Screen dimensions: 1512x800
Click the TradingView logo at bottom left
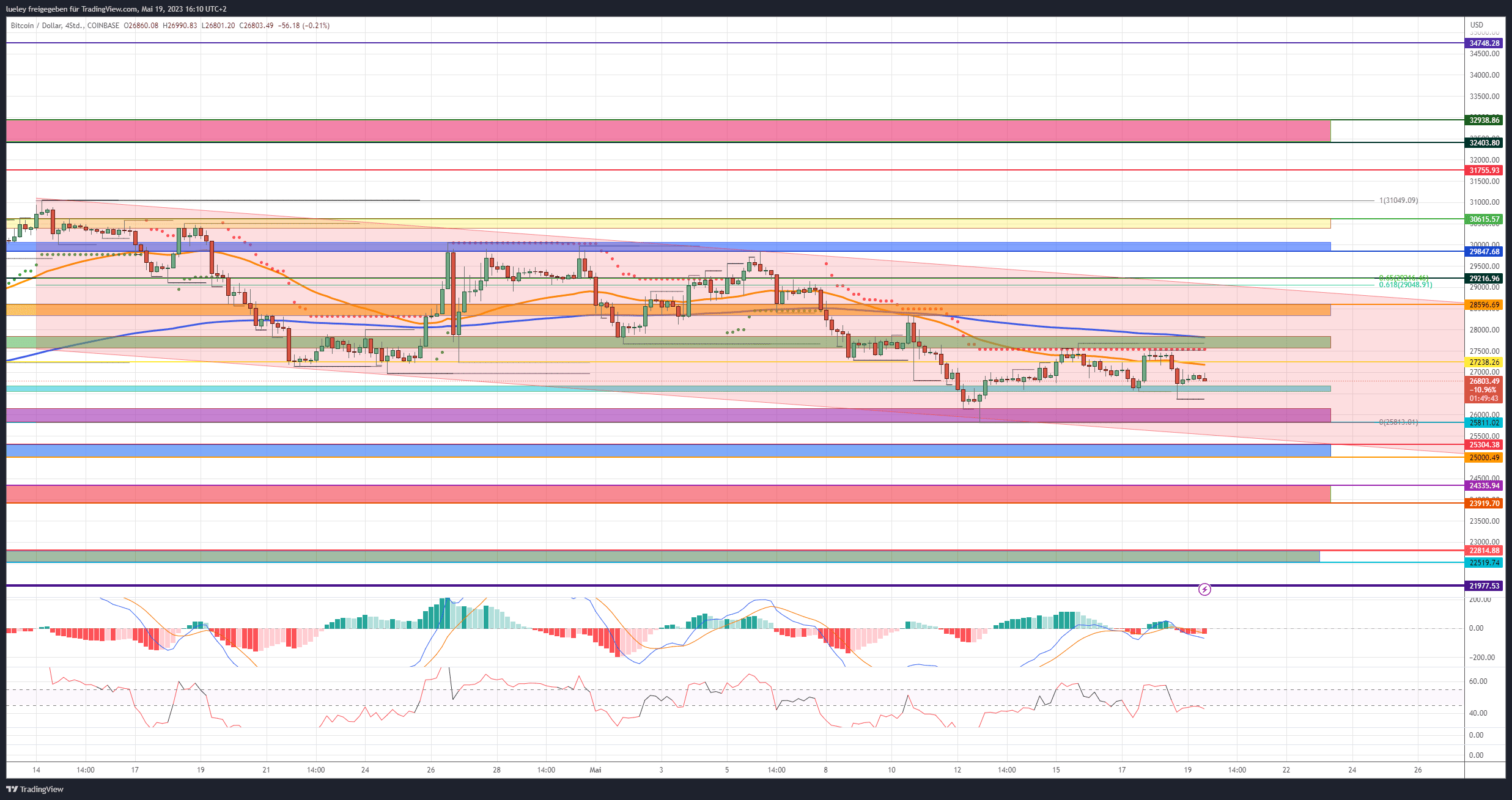(35, 789)
